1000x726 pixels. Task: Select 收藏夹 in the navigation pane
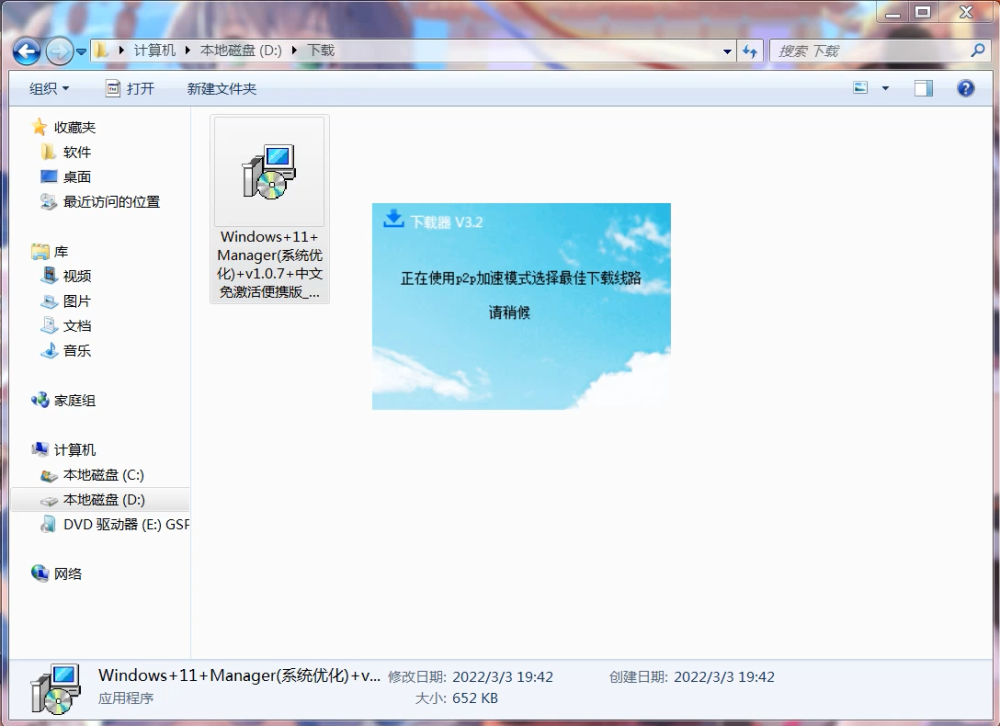(x=75, y=128)
